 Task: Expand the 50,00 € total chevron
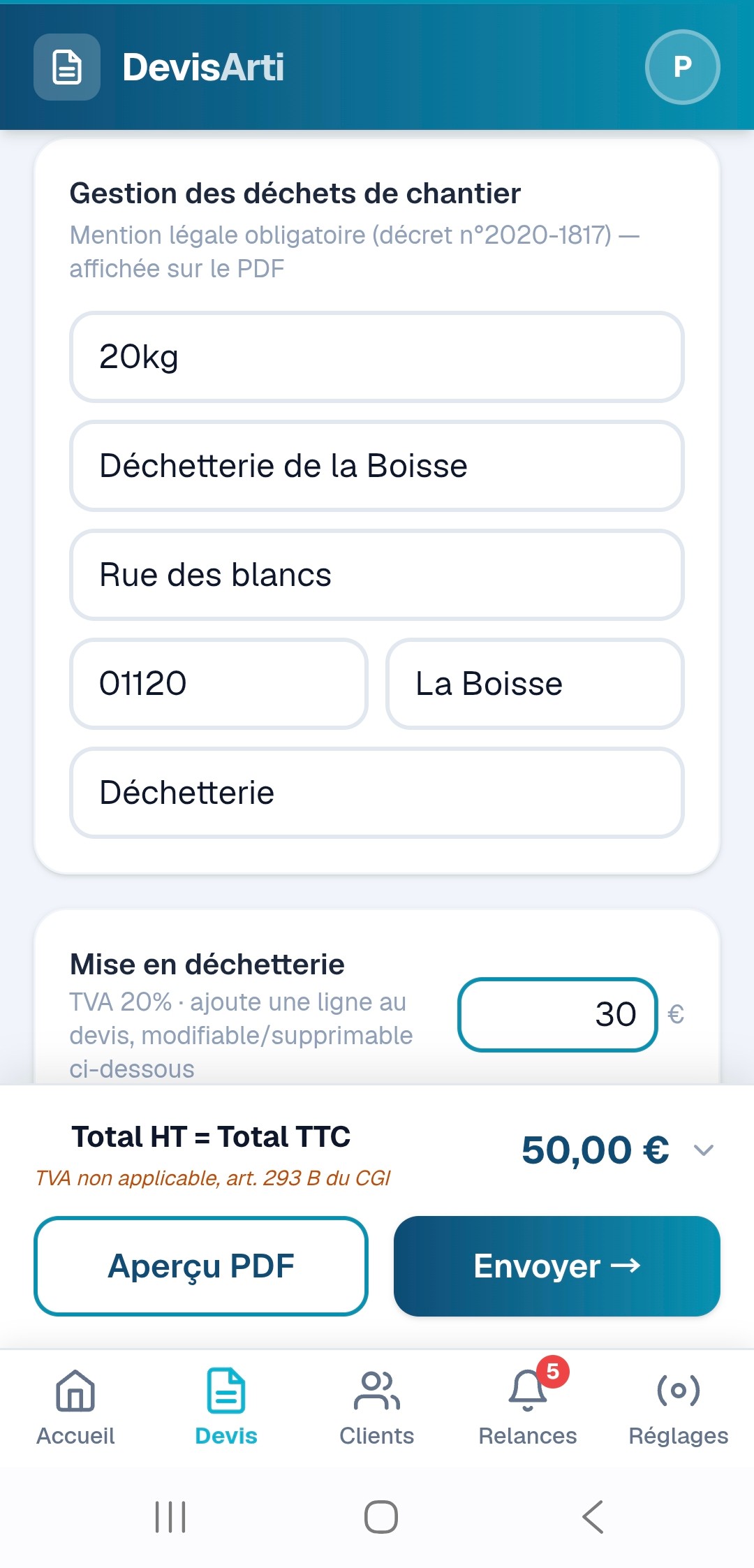pyautogui.click(x=704, y=1150)
